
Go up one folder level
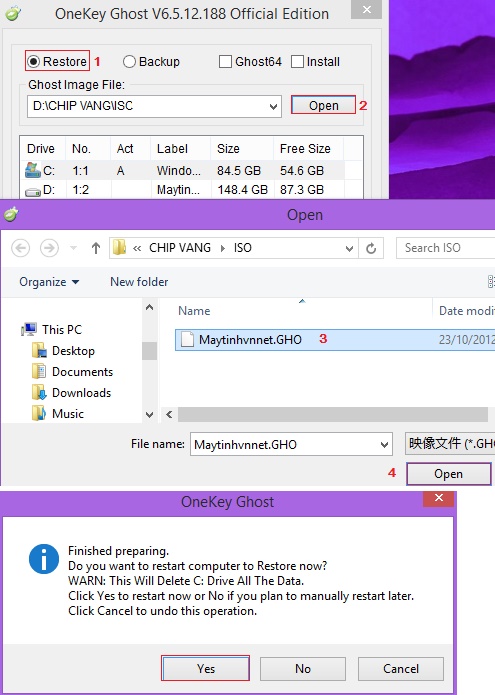96,248
